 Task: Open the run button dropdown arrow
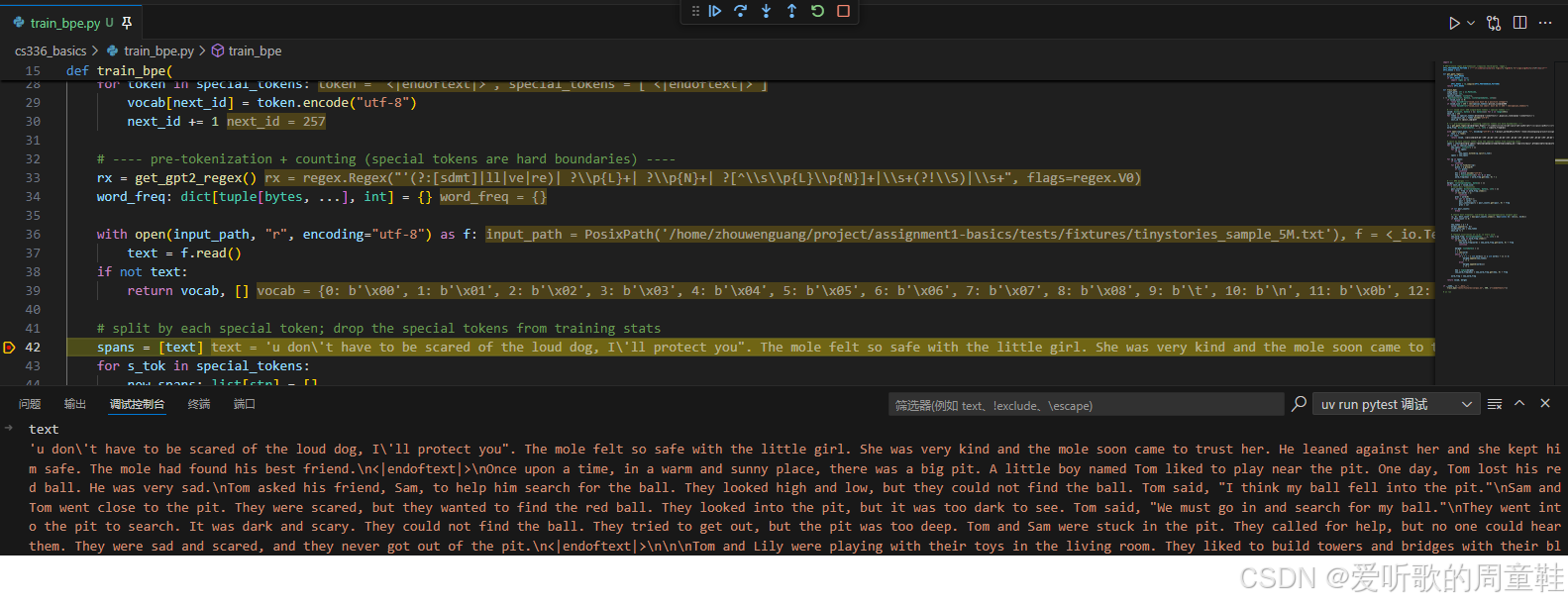(x=1471, y=23)
